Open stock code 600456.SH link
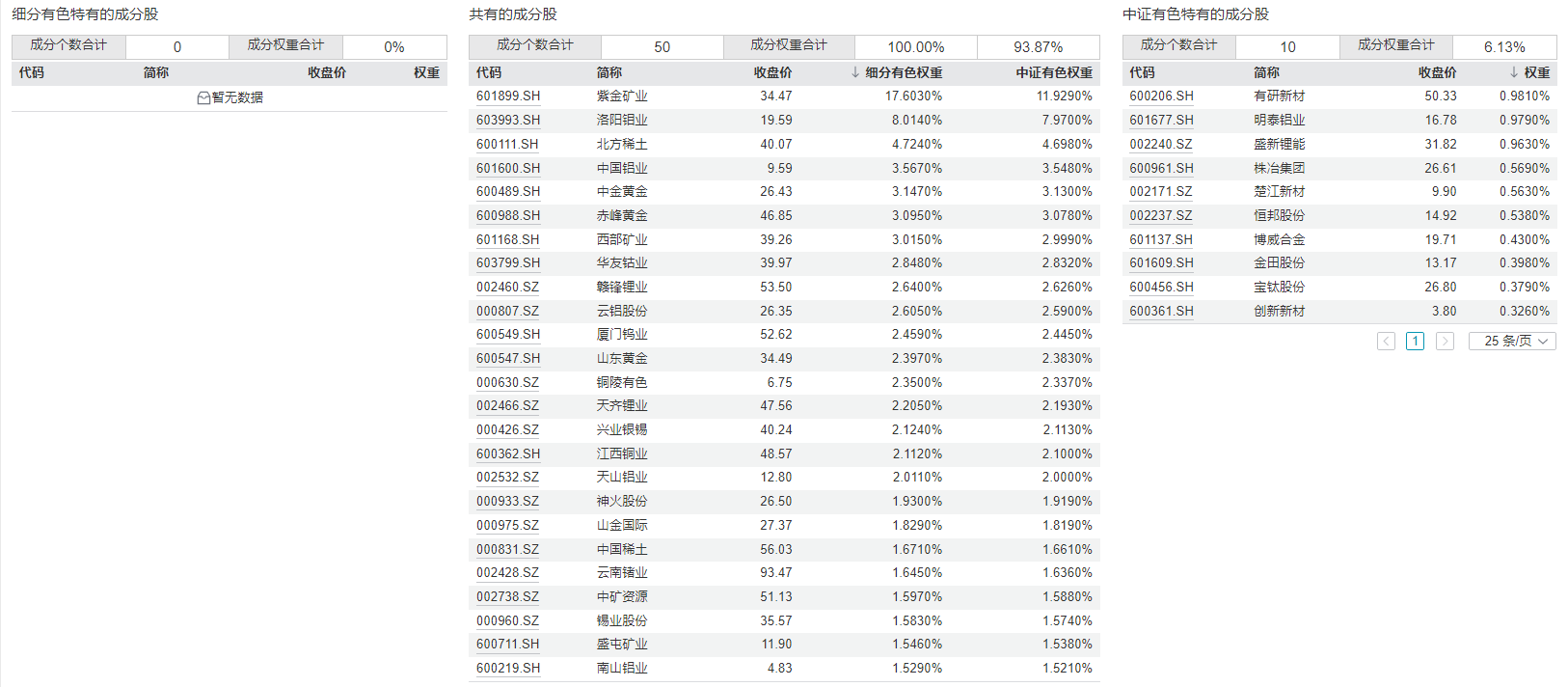Screen dimensions: 1568x687 1161,287
